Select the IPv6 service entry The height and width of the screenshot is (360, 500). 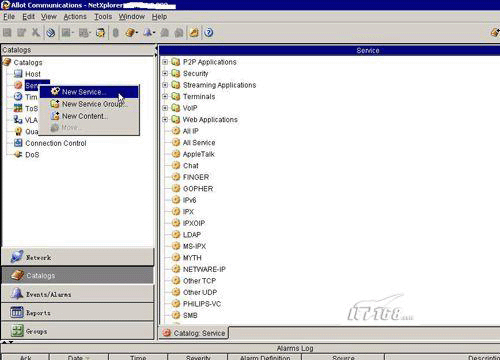pyautogui.click(x=189, y=200)
